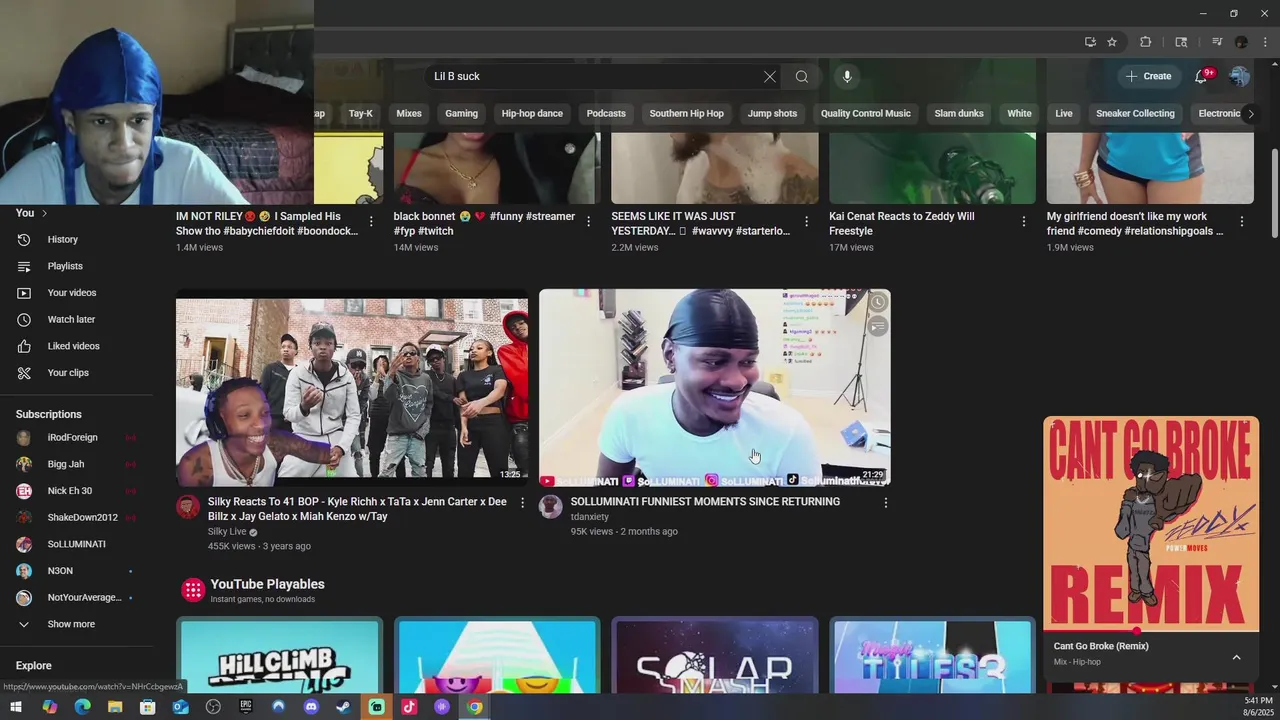Open the tdanxiety channel avatar

click(550, 506)
